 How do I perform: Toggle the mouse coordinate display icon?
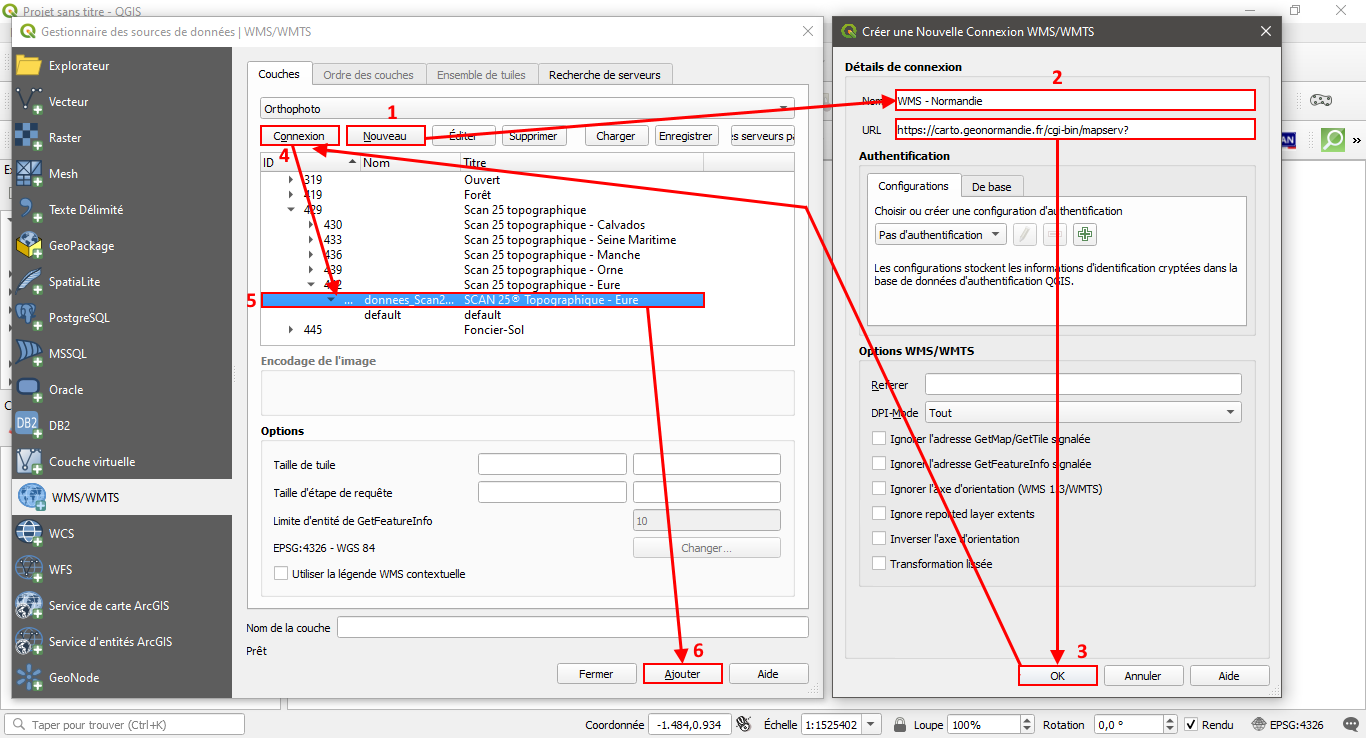743,724
